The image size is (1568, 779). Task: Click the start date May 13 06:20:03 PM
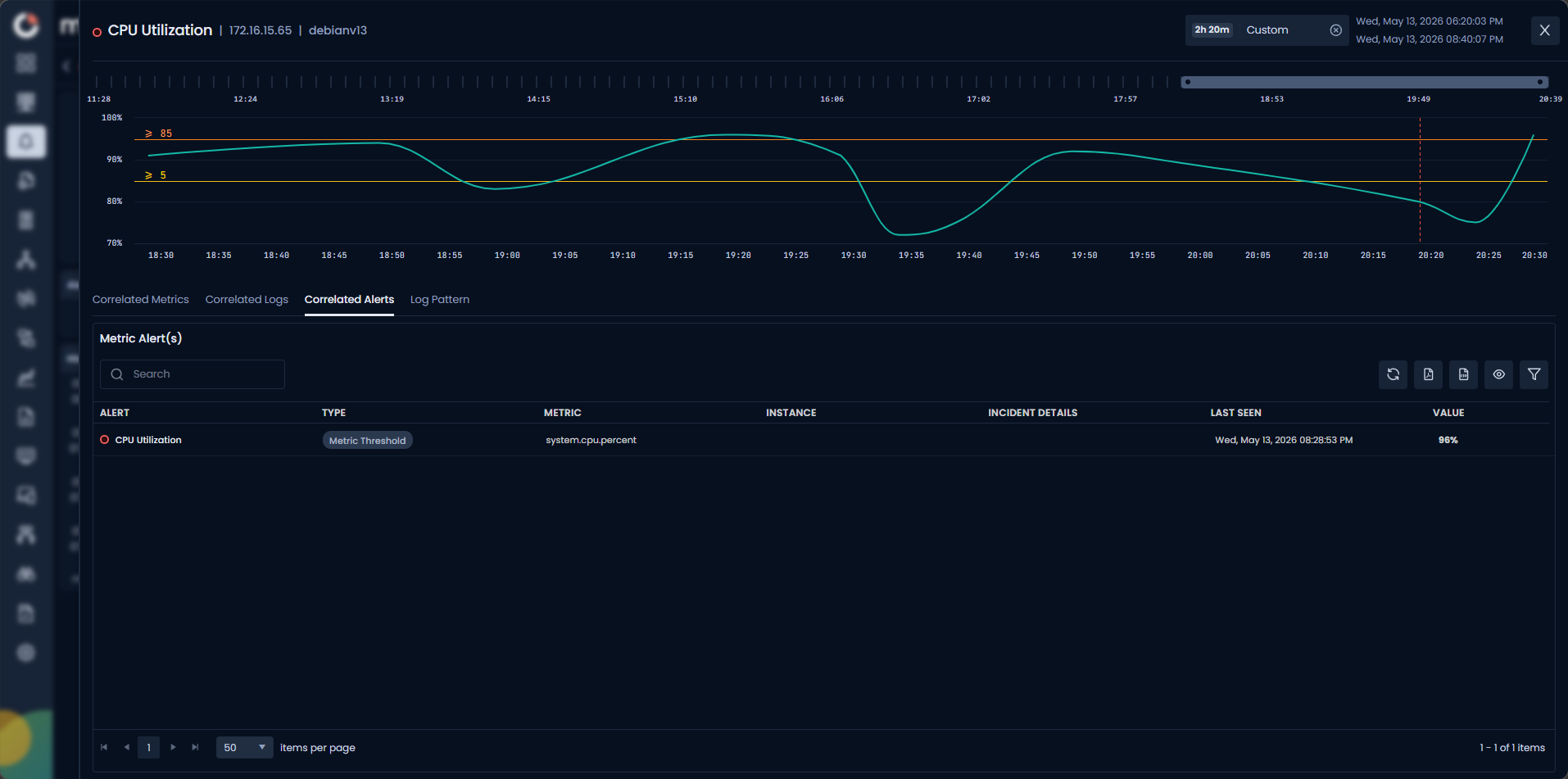[1429, 21]
